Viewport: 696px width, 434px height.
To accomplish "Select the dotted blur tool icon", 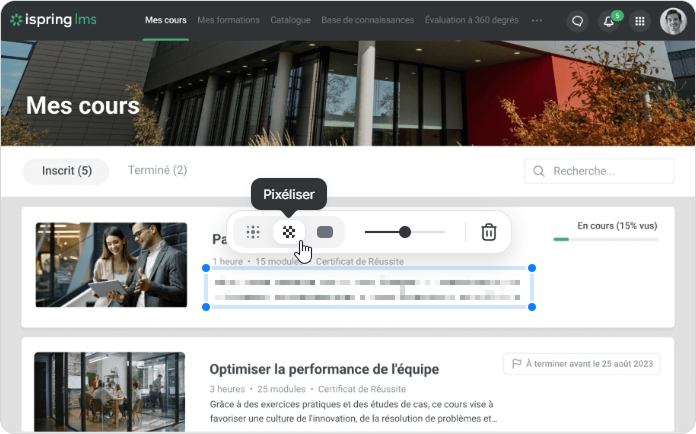I will 253,232.
